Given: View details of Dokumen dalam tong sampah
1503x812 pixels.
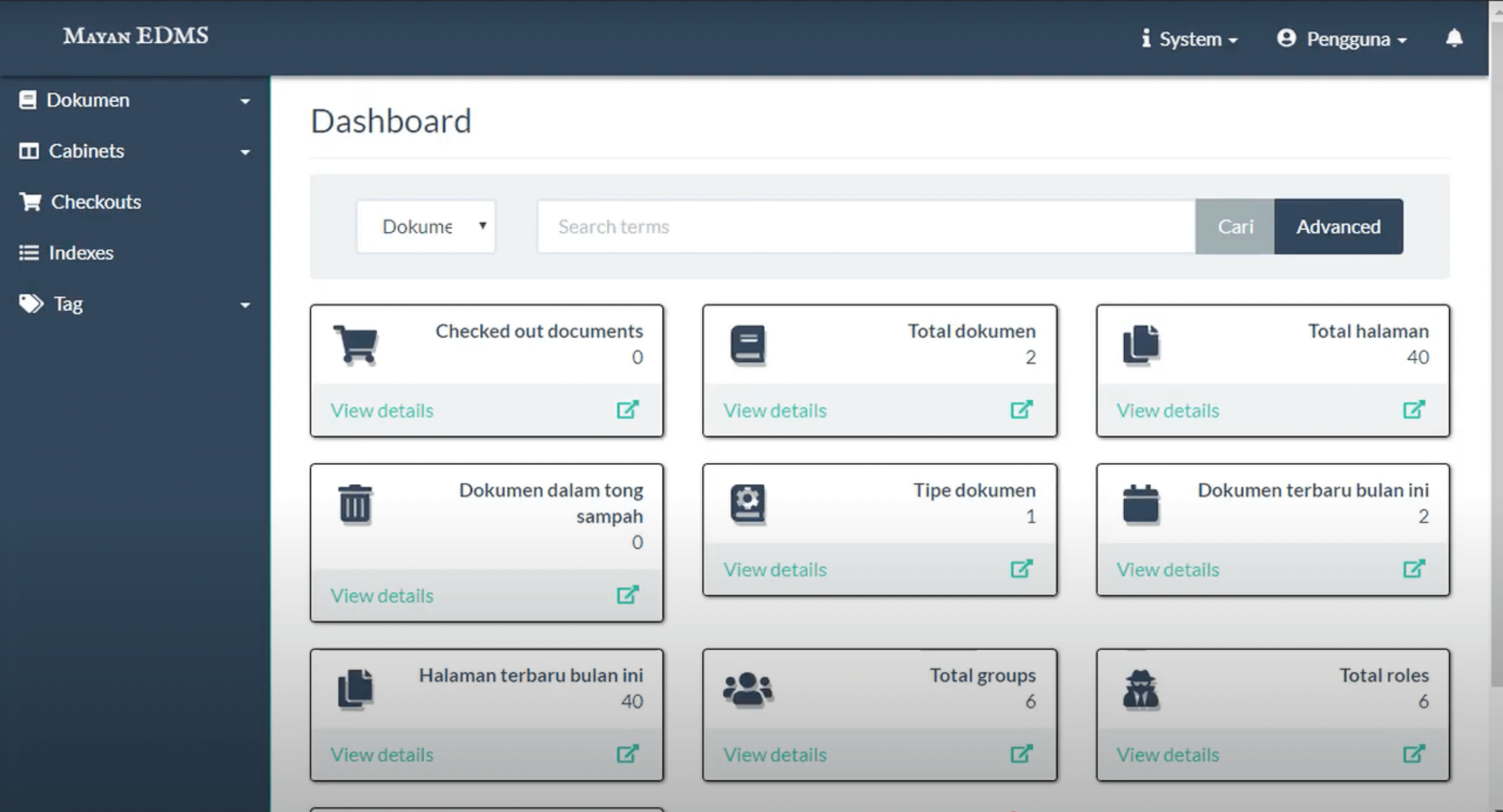Looking at the screenshot, I should coord(382,595).
